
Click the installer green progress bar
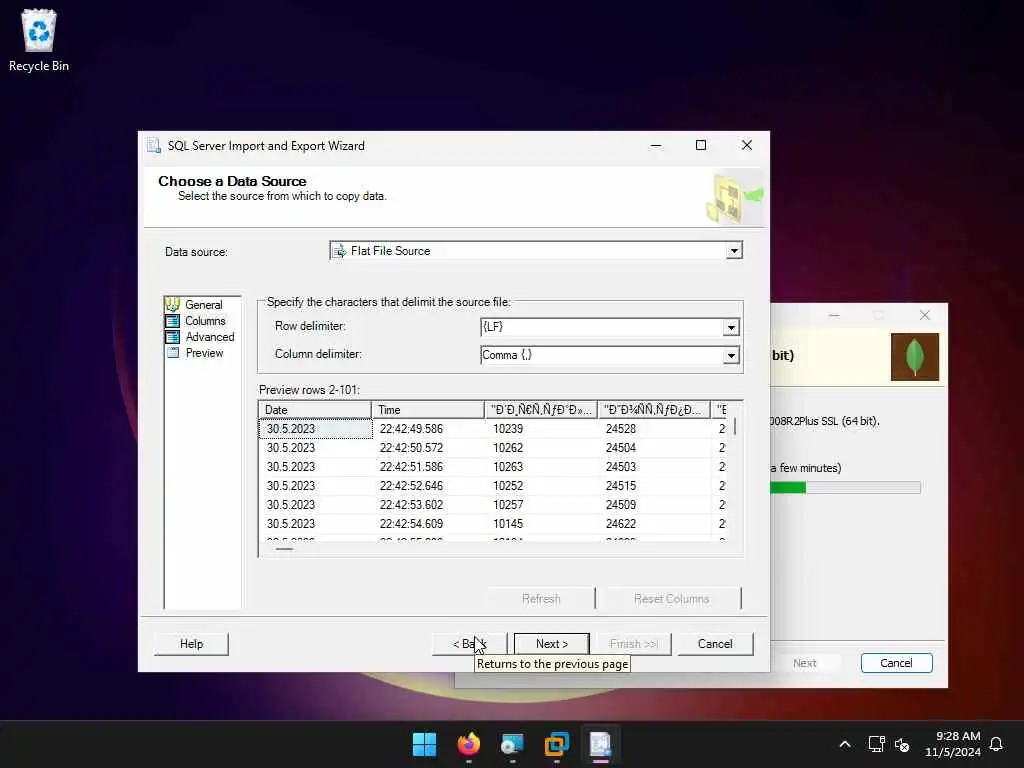click(x=845, y=487)
